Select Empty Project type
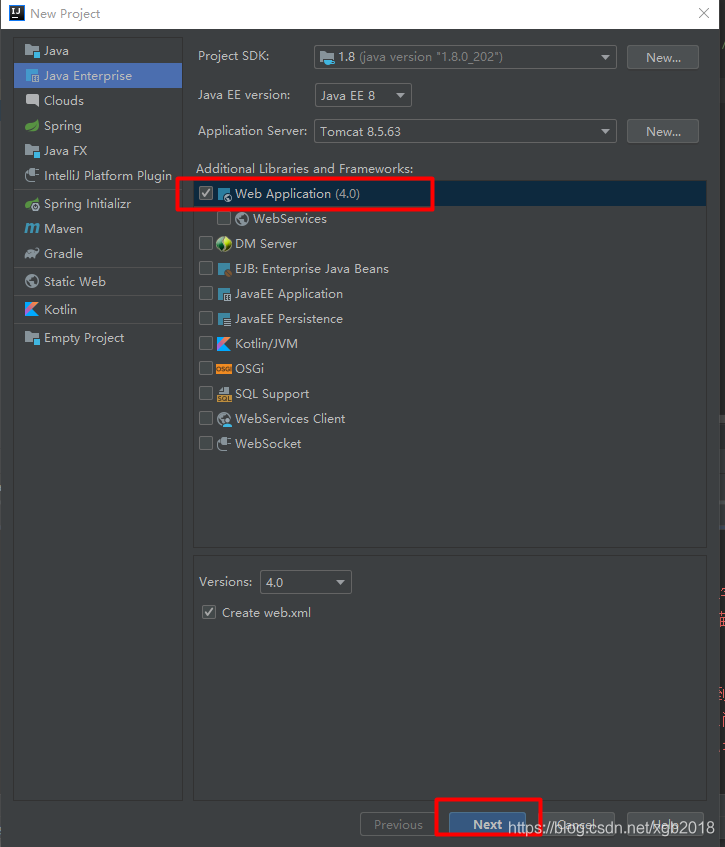725x847 pixels. tap(98, 338)
